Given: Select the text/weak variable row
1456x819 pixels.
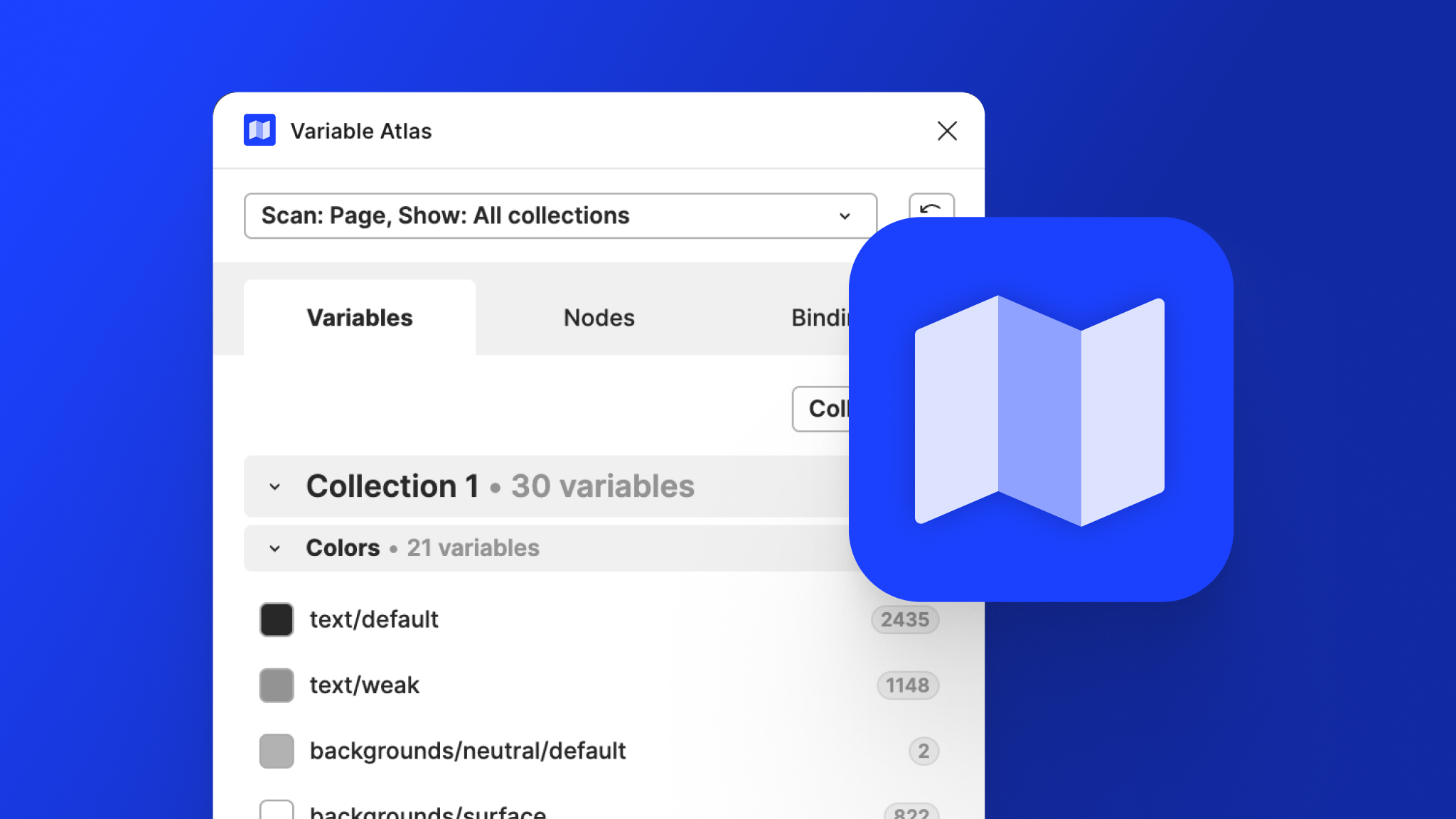Looking at the screenshot, I should 365,685.
